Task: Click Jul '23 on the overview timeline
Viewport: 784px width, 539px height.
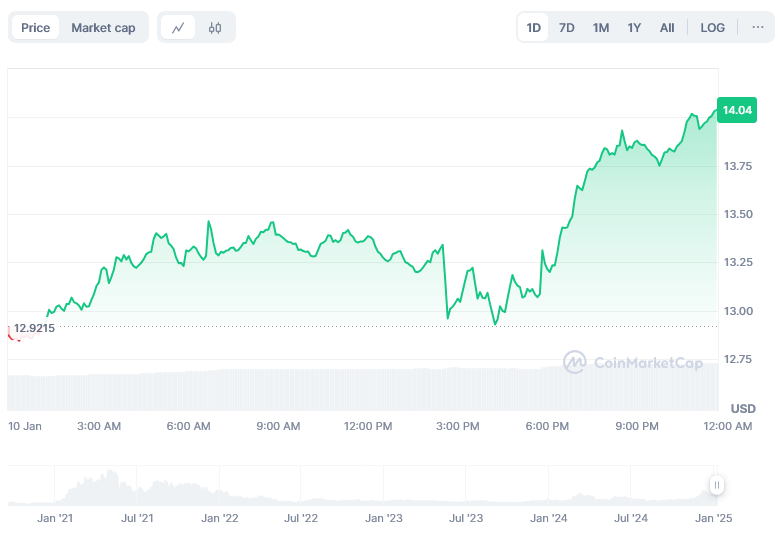Action: [x=466, y=518]
